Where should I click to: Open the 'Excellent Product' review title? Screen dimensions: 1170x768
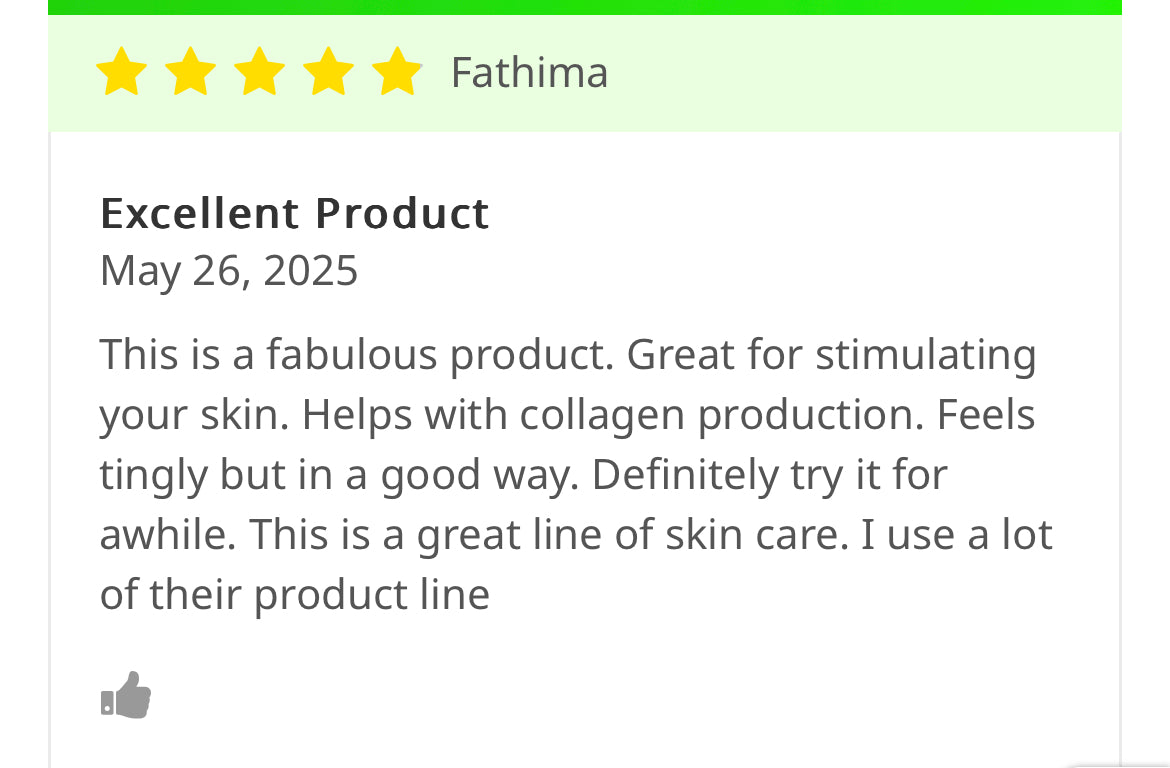tap(294, 213)
